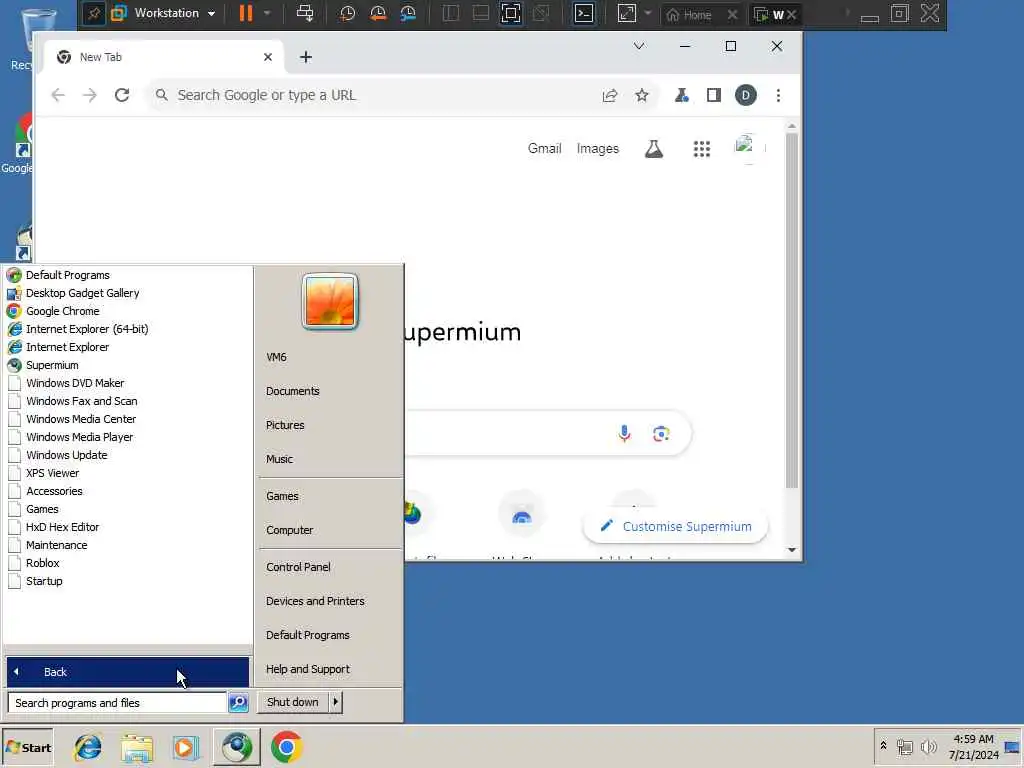The width and height of the screenshot is (1024, 768).
Task: Share this page icon in address bar
Action: 610,95
